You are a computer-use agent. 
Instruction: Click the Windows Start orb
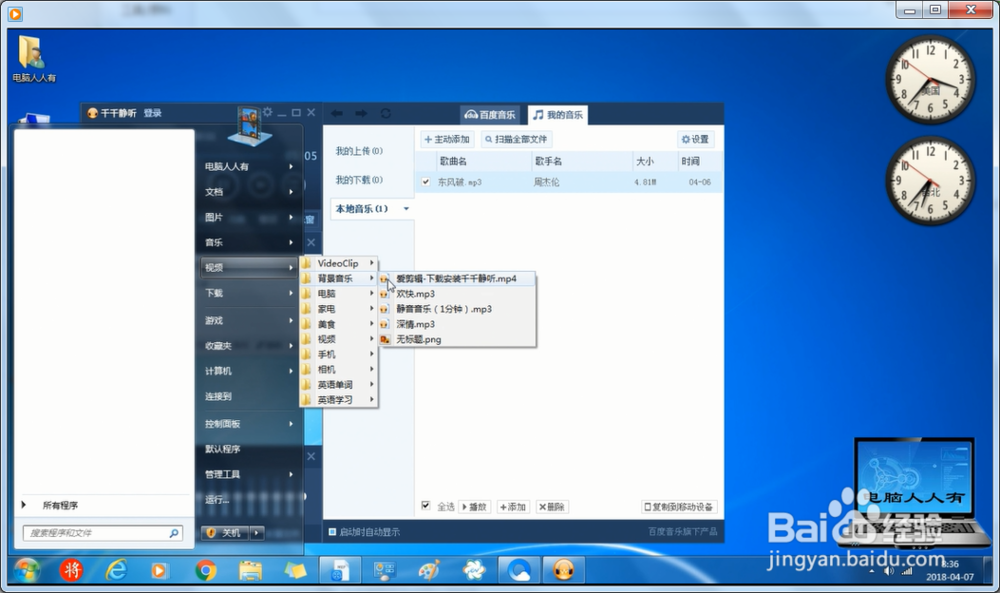[26, 570]
